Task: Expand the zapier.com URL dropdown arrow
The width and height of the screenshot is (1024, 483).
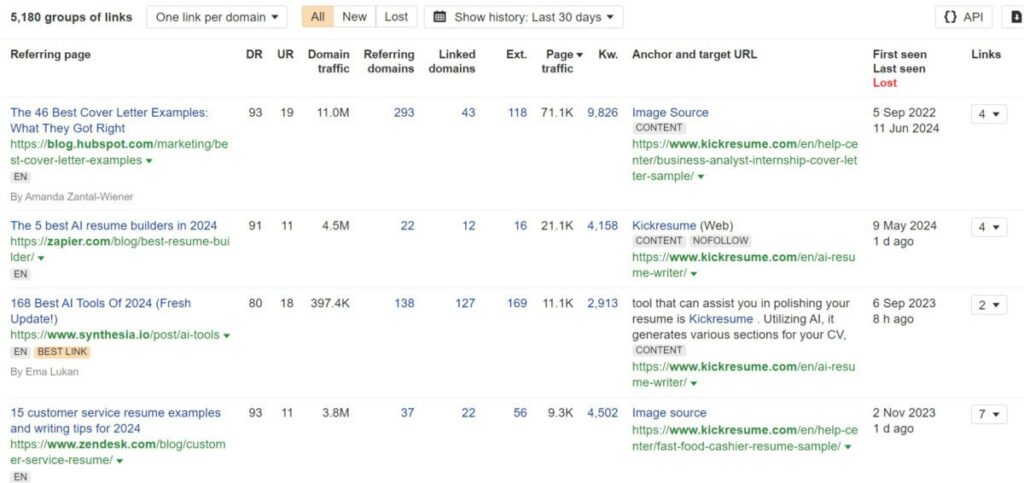Action: tap(41, 258)
